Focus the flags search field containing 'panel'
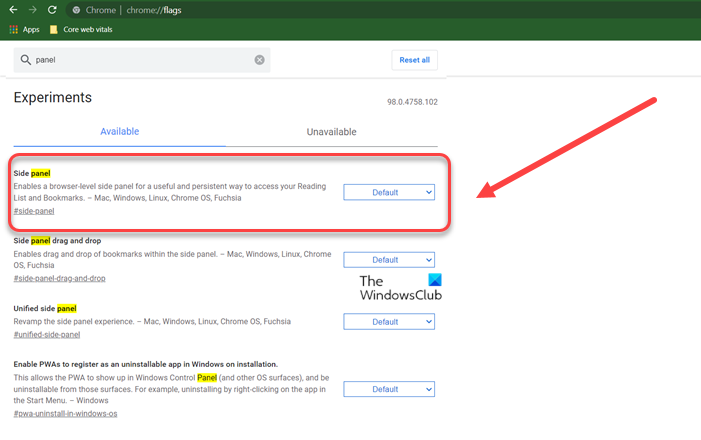Image resolution: width=701 pixels, height=440 pixels. pyautogui.click(x=142, y=60)
